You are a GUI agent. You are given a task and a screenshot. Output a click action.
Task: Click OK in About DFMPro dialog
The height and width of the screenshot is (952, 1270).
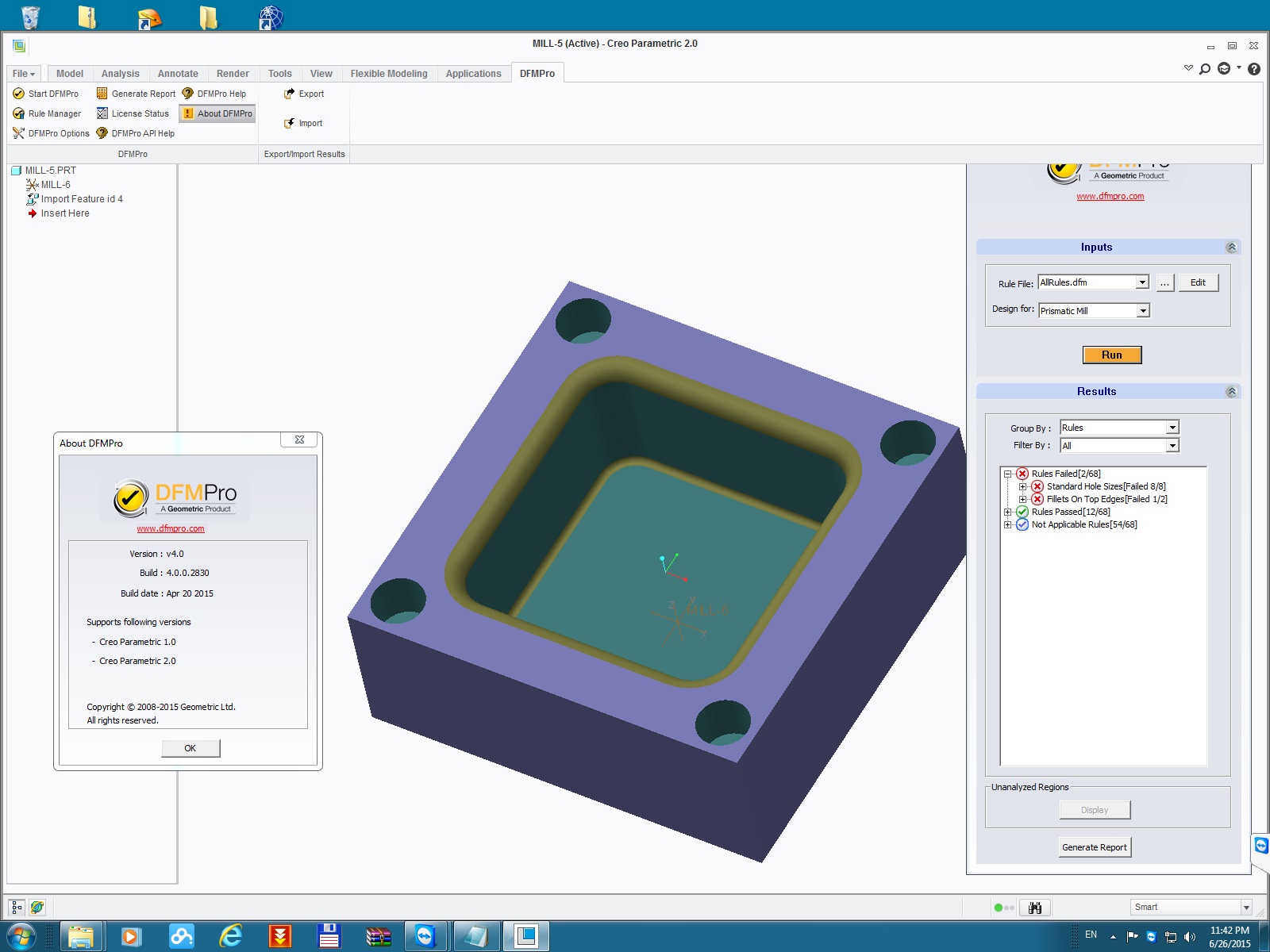190,748
